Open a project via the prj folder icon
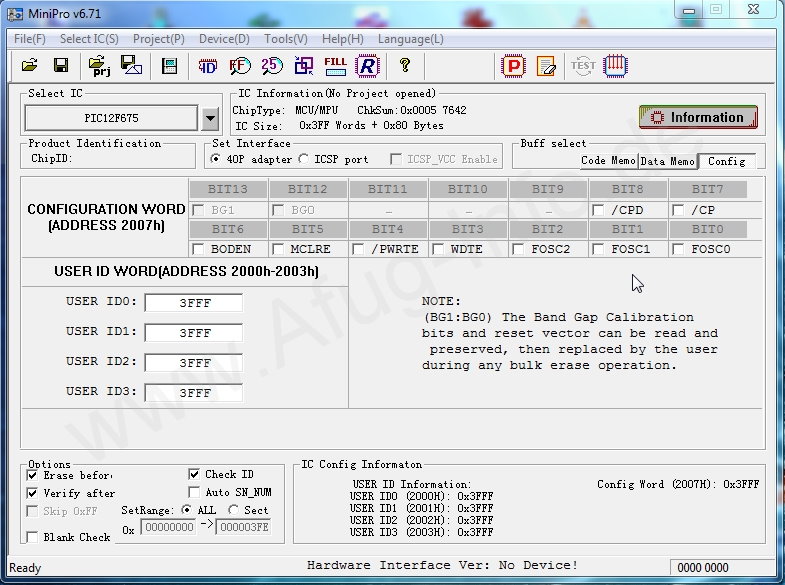 click(x=99, y=66)
